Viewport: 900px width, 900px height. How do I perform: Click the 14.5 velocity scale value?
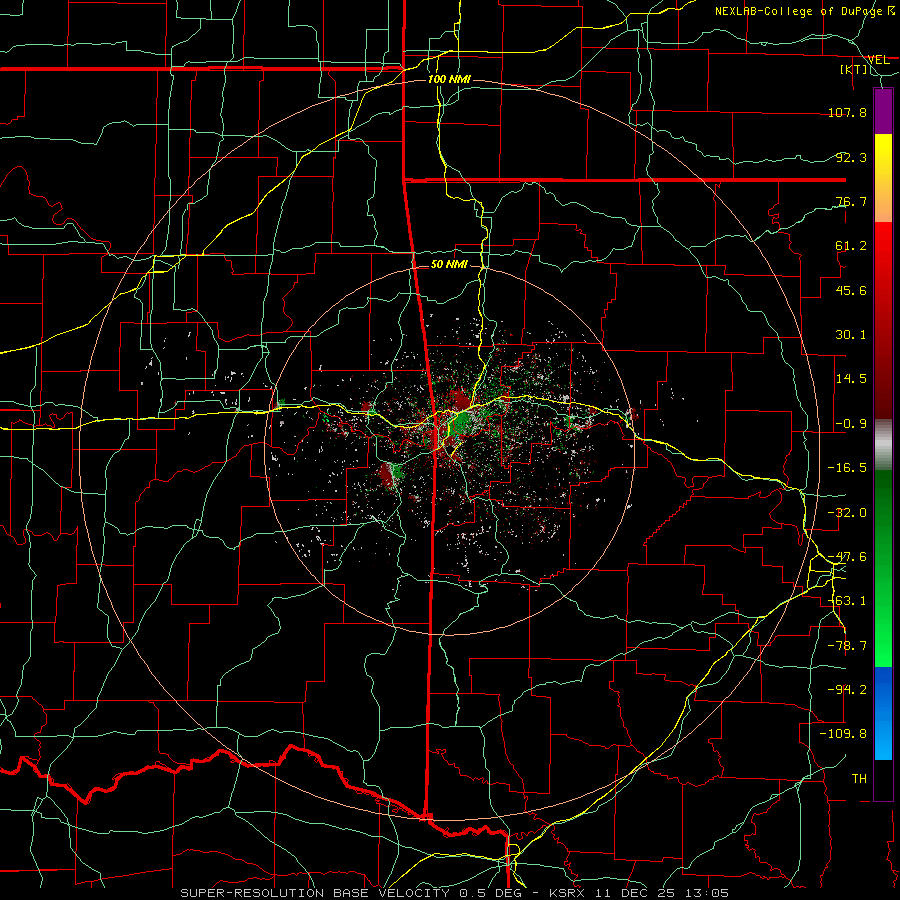(851, 379)
